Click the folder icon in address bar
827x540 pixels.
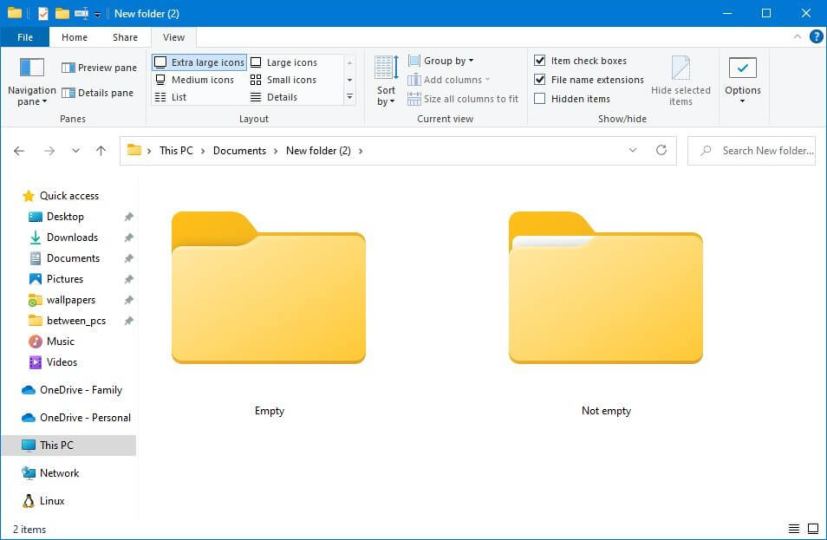(x=134, y=150)
